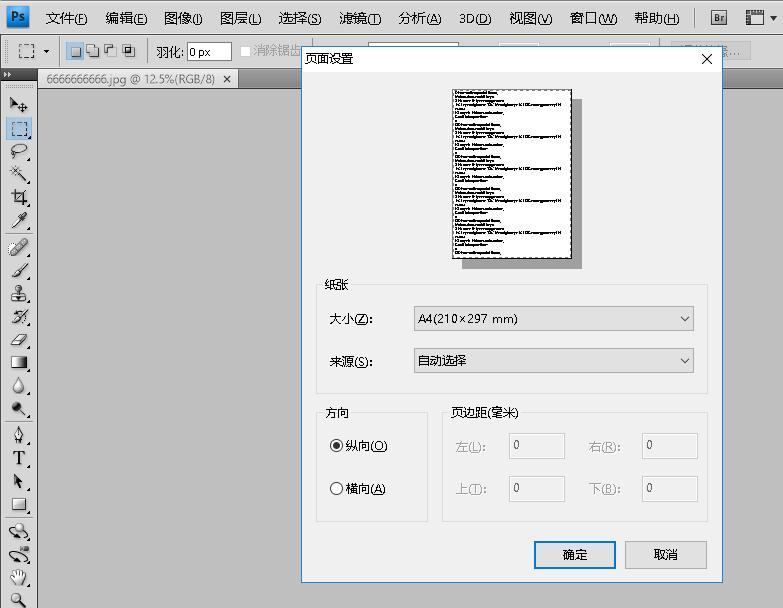Screen dimensions: 783x608
Task: Open the 分析(A) menu
Action: pos(420,18)
